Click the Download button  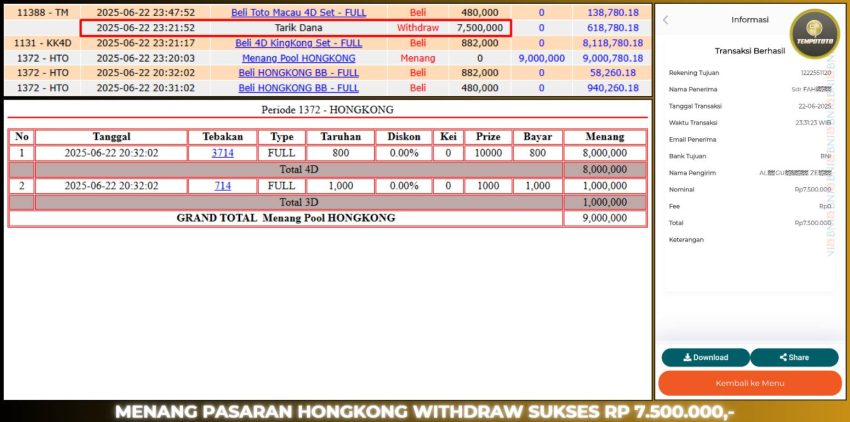705,357
